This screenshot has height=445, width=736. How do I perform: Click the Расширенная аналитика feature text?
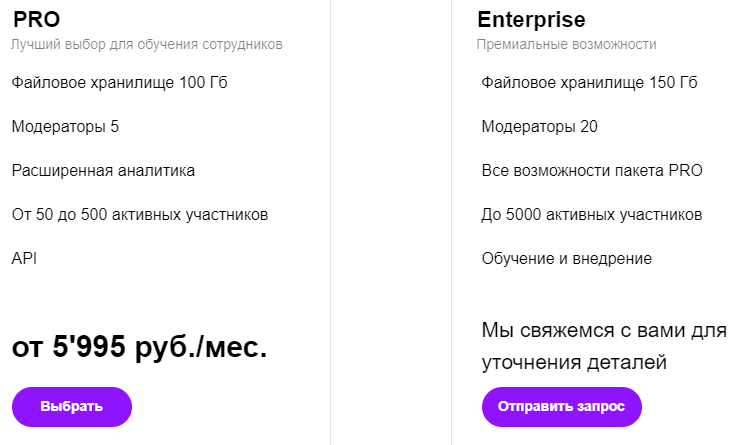point(103,170)
